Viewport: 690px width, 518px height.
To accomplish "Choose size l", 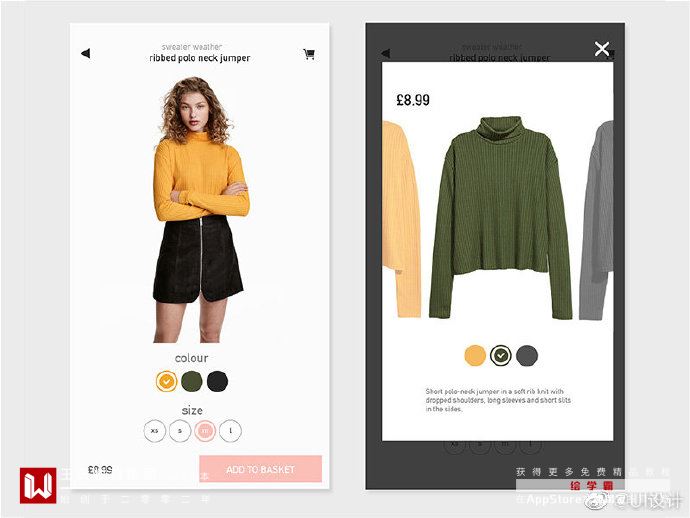I will coord(231,430).
